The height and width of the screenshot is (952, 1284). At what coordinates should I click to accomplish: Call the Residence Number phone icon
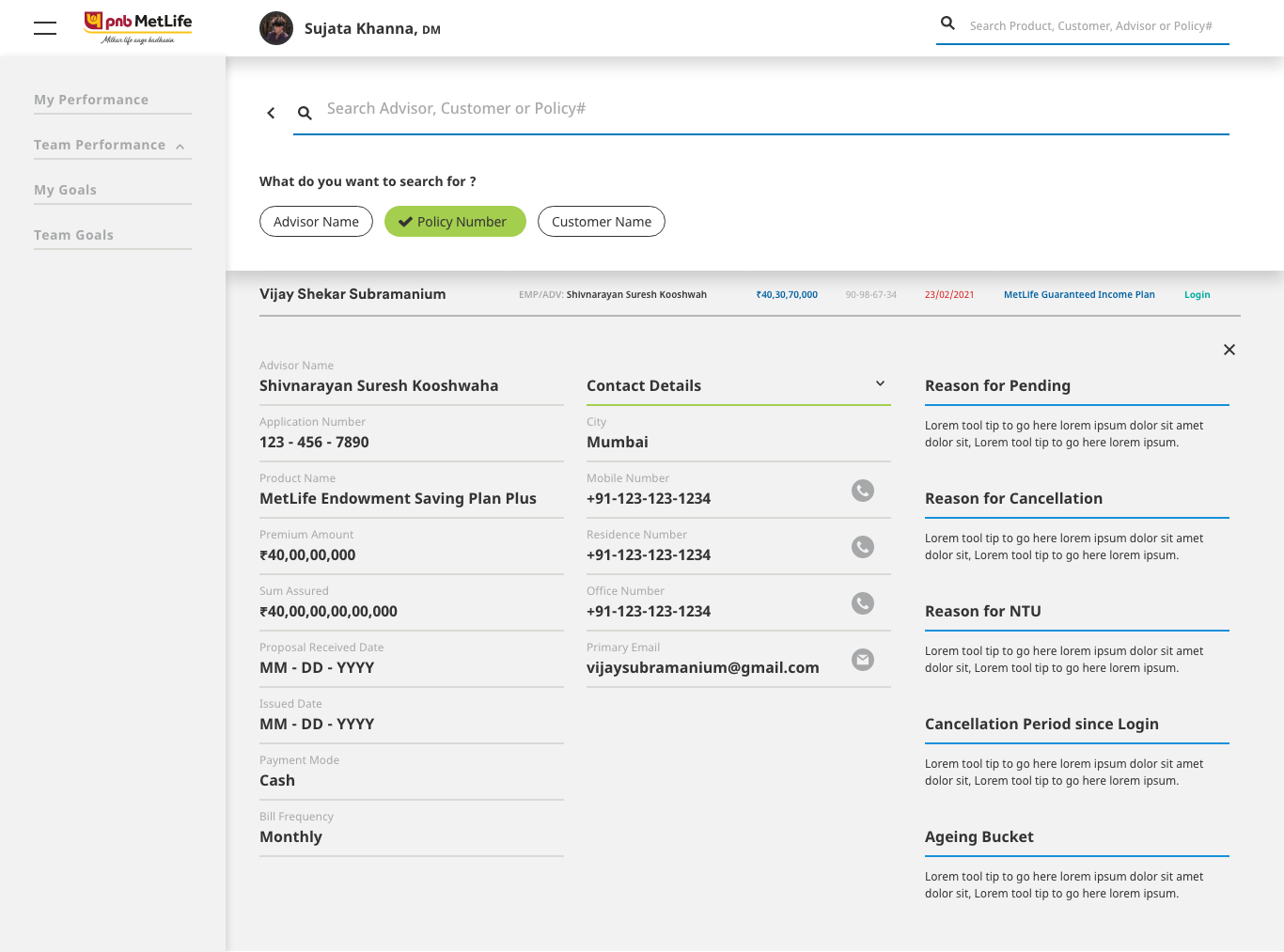[863, 547]
